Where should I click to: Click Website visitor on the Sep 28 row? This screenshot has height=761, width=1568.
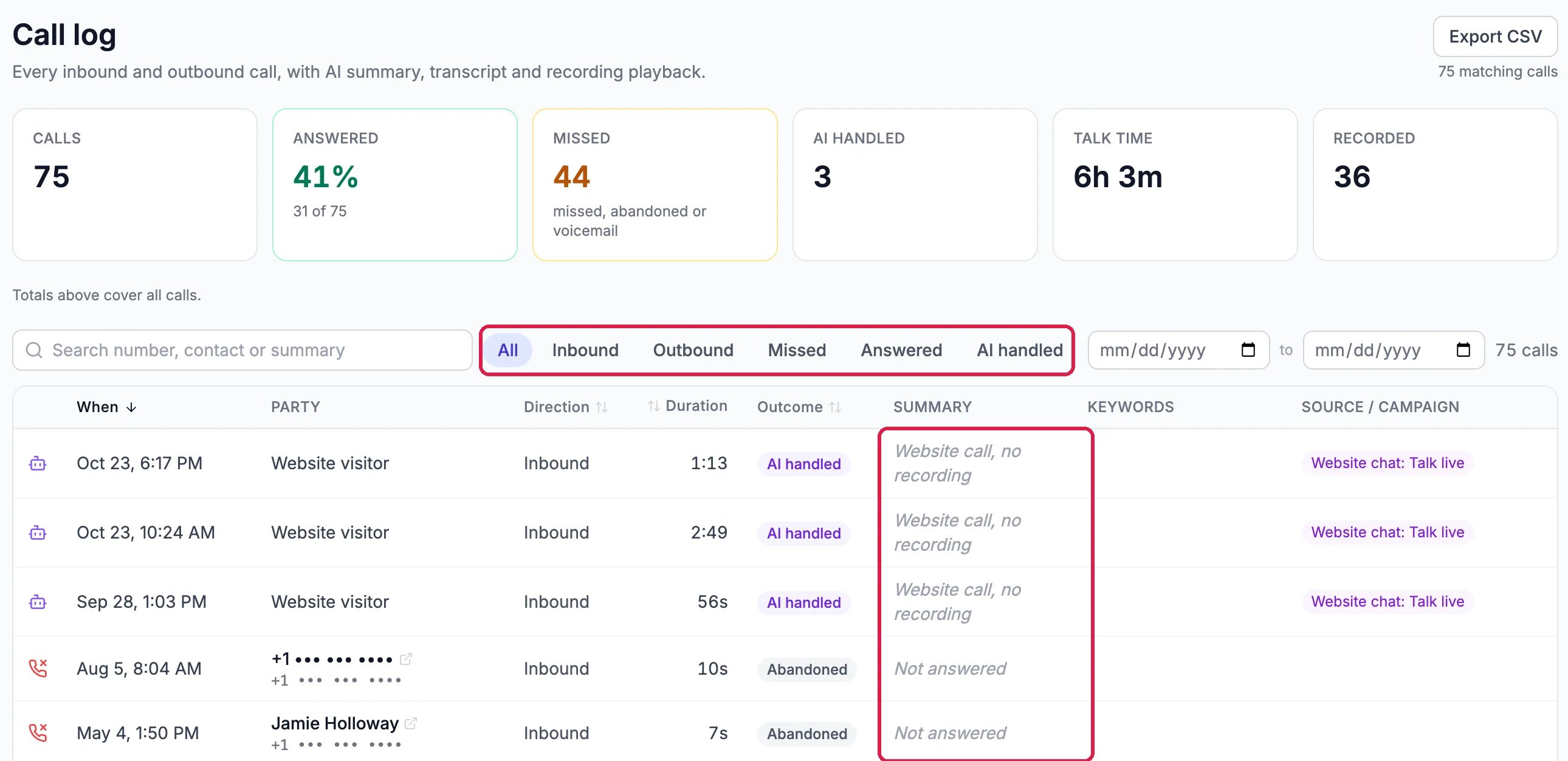tap(330, 602)
